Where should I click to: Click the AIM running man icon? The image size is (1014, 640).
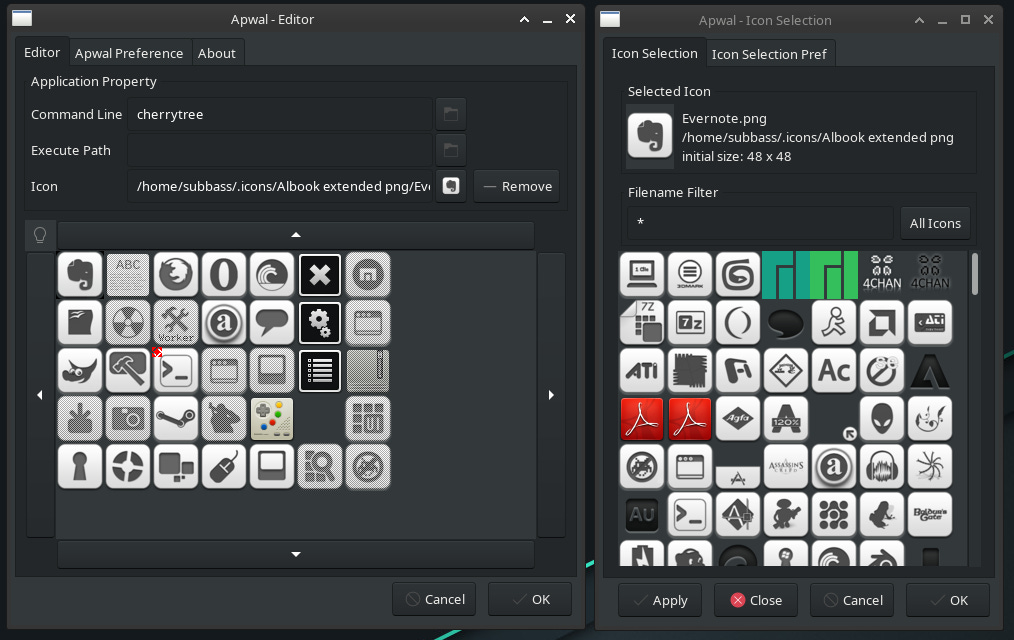(x=834, y=322)
